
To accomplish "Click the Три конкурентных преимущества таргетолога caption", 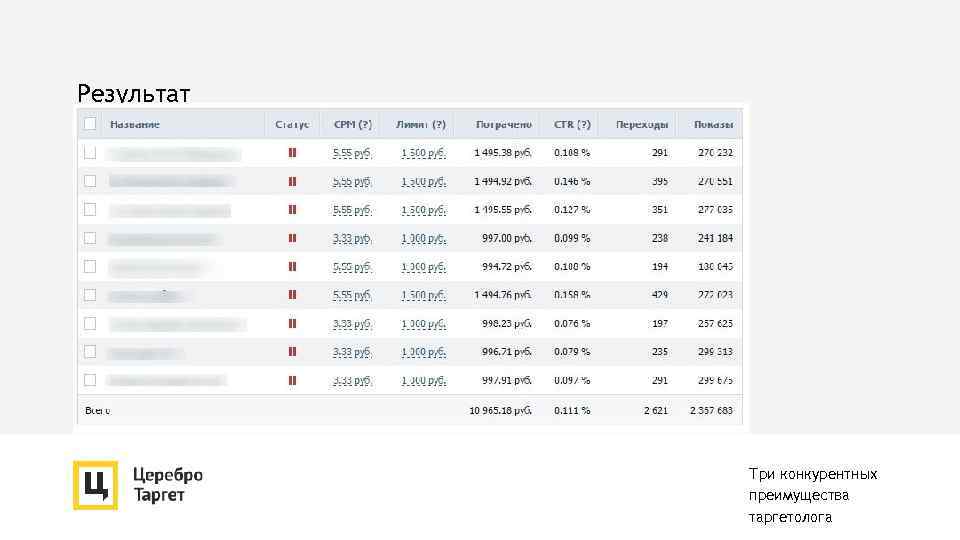I will pyautogui.click(x=812, y=495).
